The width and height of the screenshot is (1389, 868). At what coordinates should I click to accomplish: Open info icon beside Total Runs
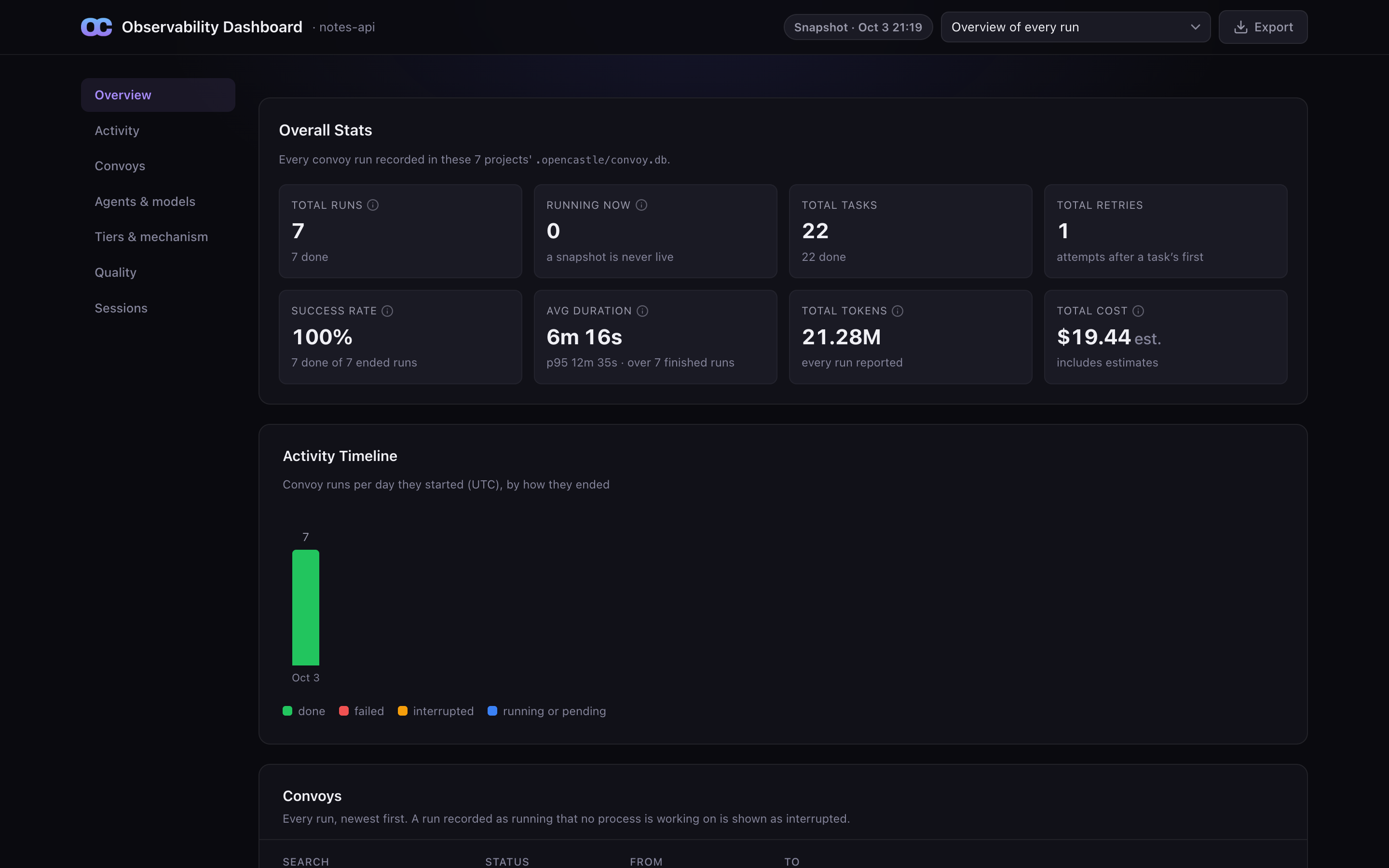tap(373, 205)
